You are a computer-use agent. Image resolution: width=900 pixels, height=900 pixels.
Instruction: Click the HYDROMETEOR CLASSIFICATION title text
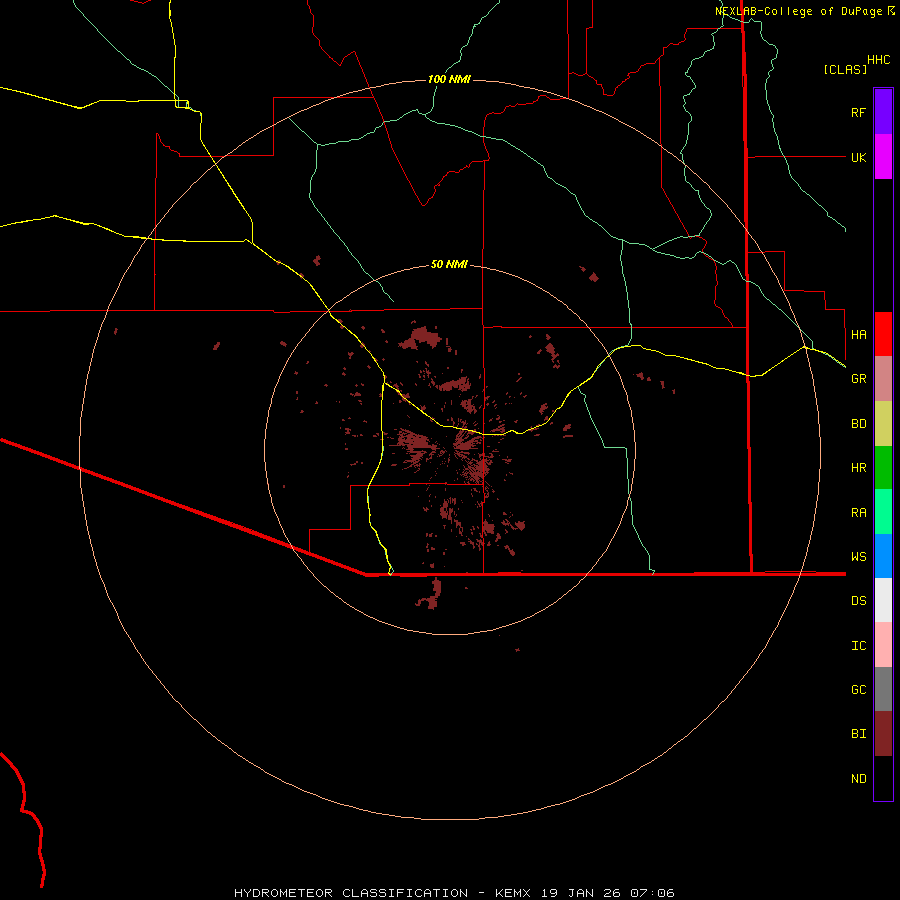pyautogui.click(x=351, y=893)
